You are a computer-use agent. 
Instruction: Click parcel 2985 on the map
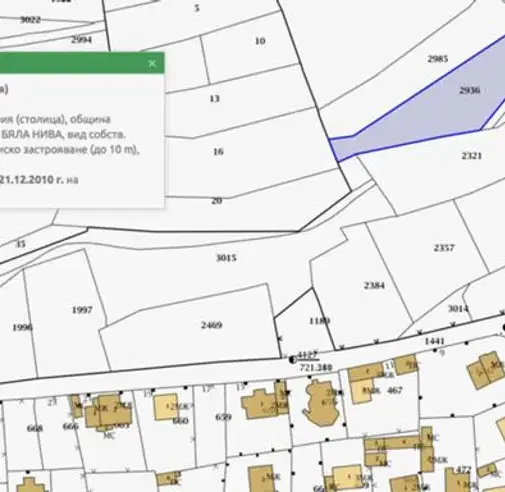point(438,59)
